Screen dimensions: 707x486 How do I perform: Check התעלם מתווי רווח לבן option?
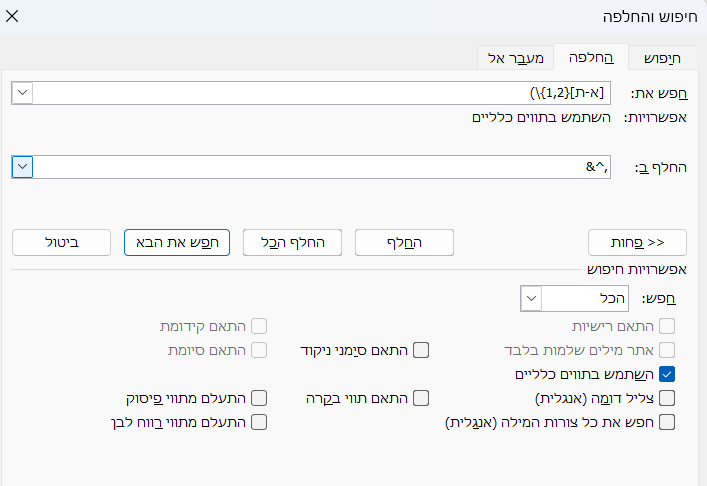point(259,422)
